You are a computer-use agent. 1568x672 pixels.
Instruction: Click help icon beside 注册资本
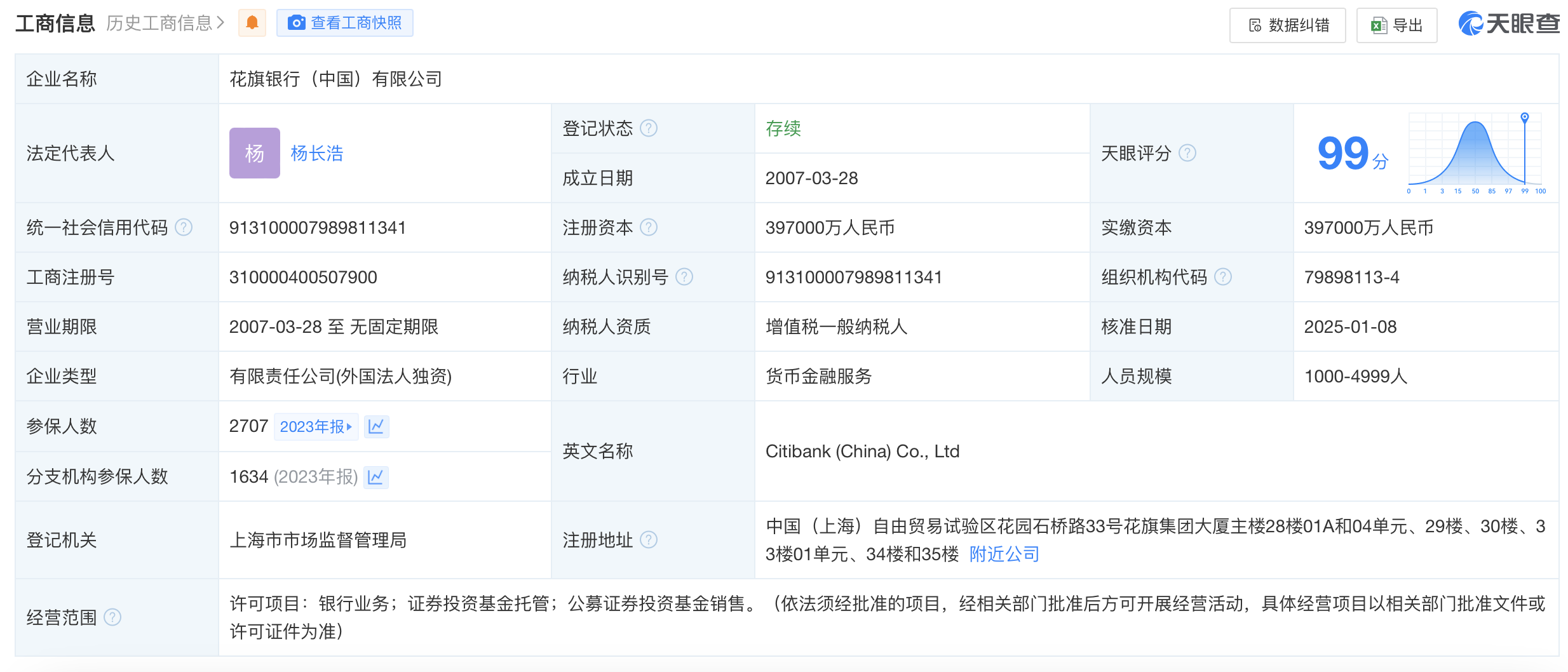[648, 227]
